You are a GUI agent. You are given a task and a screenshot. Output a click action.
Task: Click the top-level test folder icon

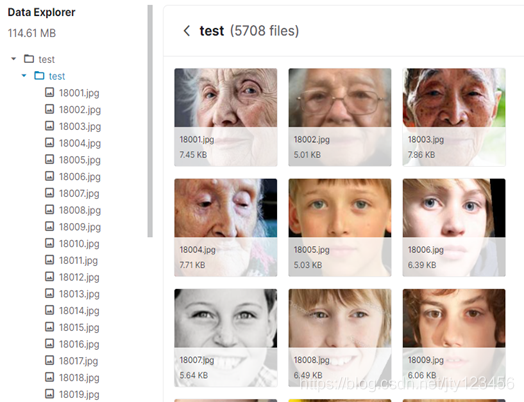coord(29,59)
